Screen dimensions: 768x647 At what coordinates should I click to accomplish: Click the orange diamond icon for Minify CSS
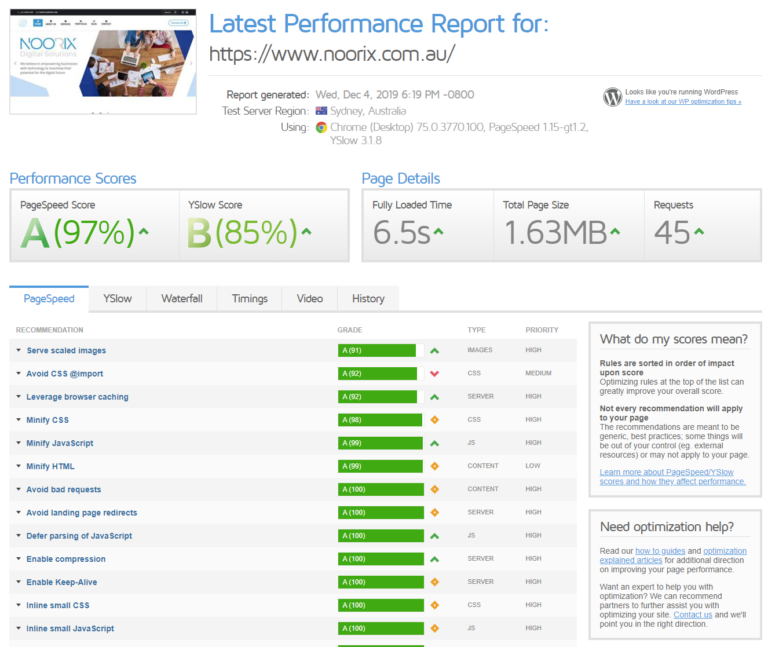click(x=434, y=420)
